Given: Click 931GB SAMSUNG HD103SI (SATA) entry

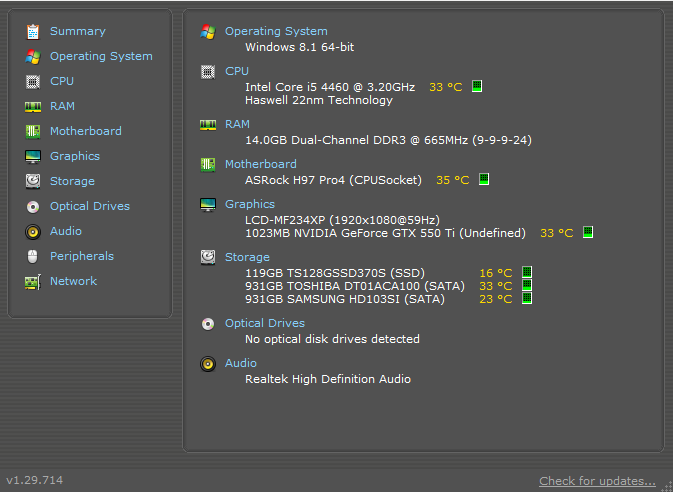Looking at the screenshot, I should click(345, 299).
